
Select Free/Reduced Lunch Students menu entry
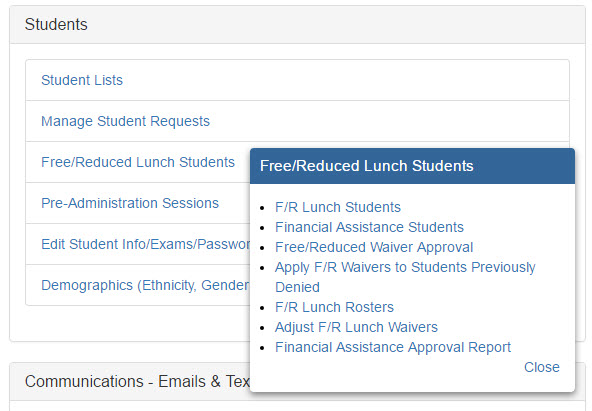click(x=138, y=162)
